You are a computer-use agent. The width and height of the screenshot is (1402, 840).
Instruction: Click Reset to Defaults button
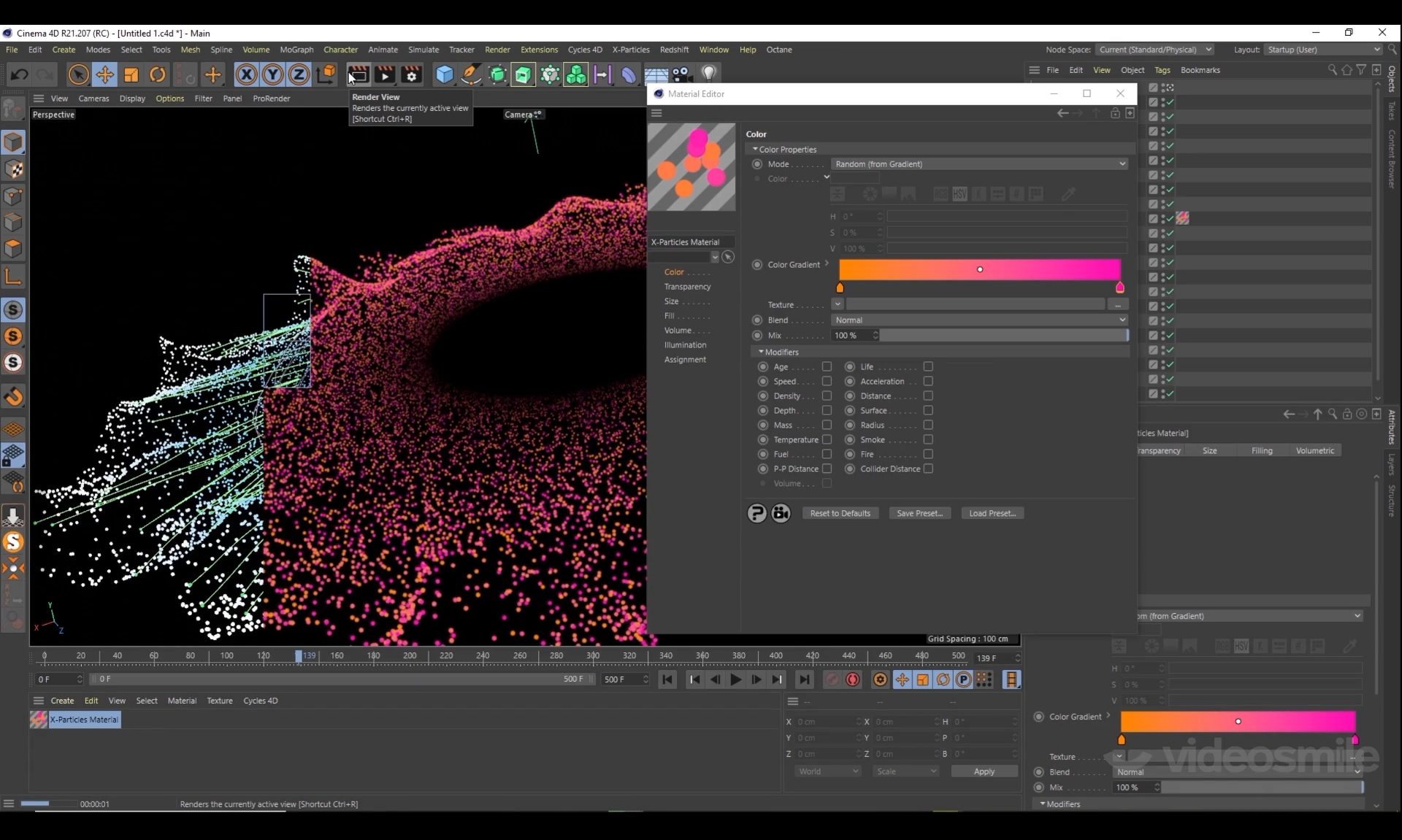click(840, 514)
